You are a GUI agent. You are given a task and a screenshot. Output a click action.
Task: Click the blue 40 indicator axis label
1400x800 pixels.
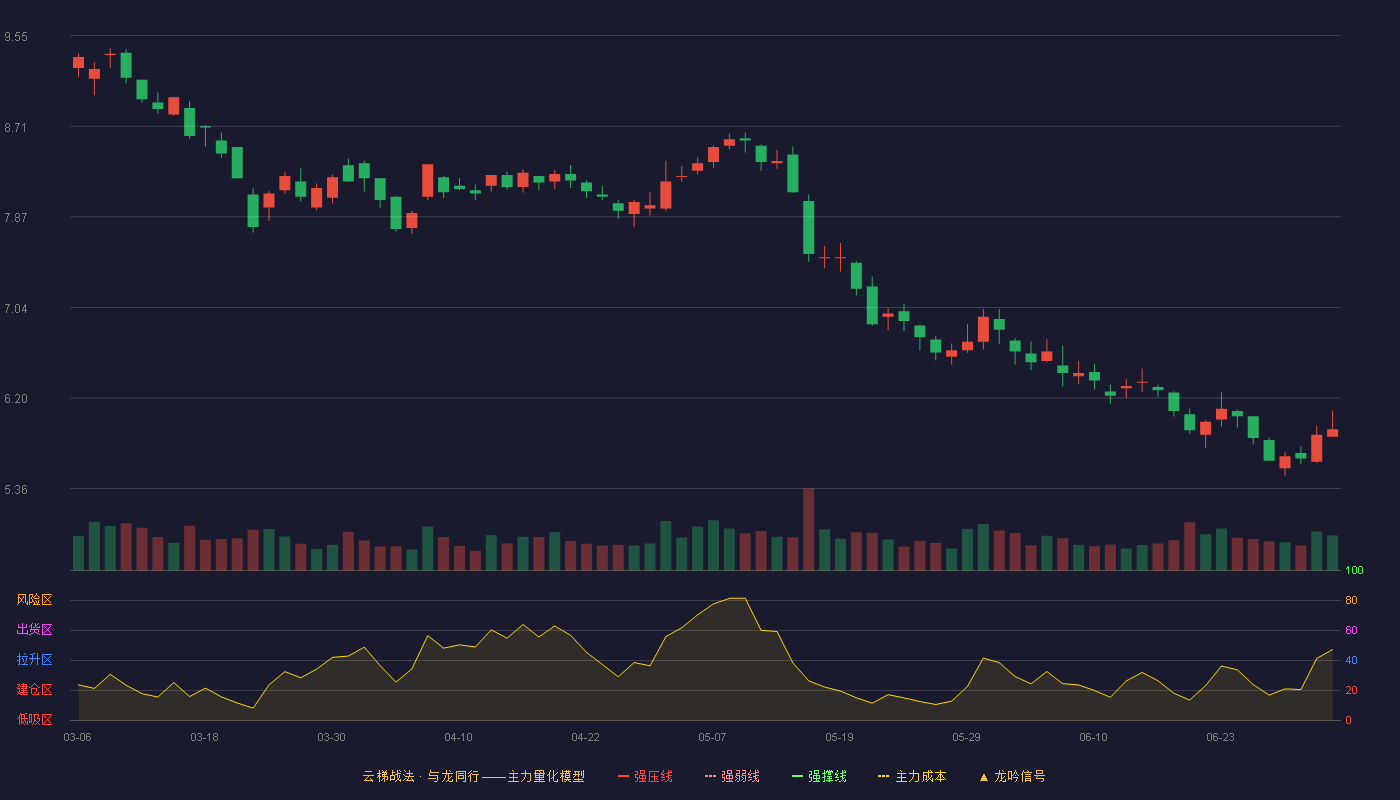click(1351, 661)
